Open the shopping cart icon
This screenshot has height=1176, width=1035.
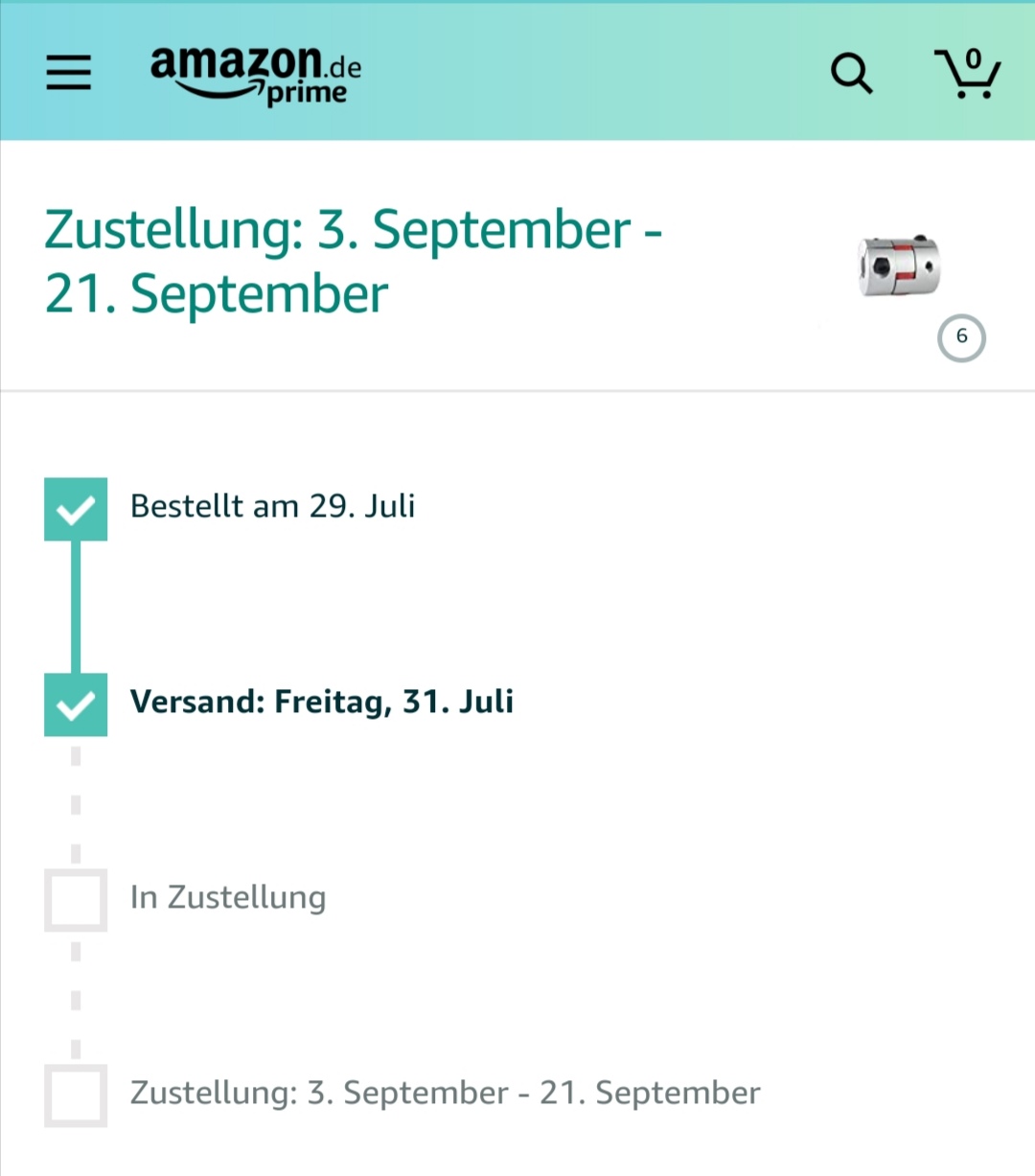pos(968,74)
